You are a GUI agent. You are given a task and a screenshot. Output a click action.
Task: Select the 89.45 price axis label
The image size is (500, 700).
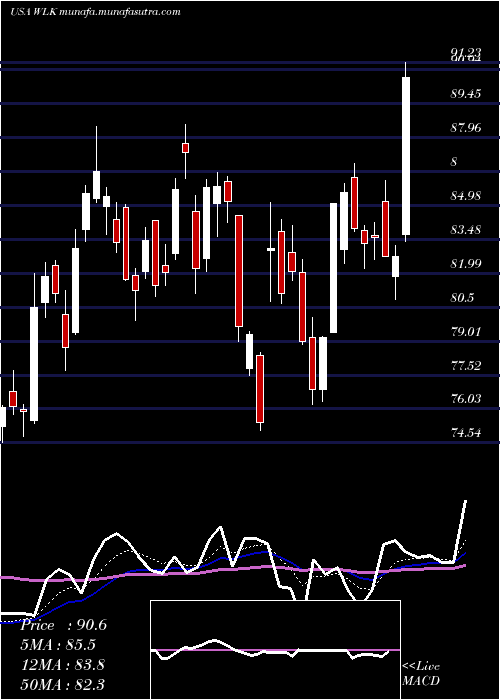[x=466, y=94]
